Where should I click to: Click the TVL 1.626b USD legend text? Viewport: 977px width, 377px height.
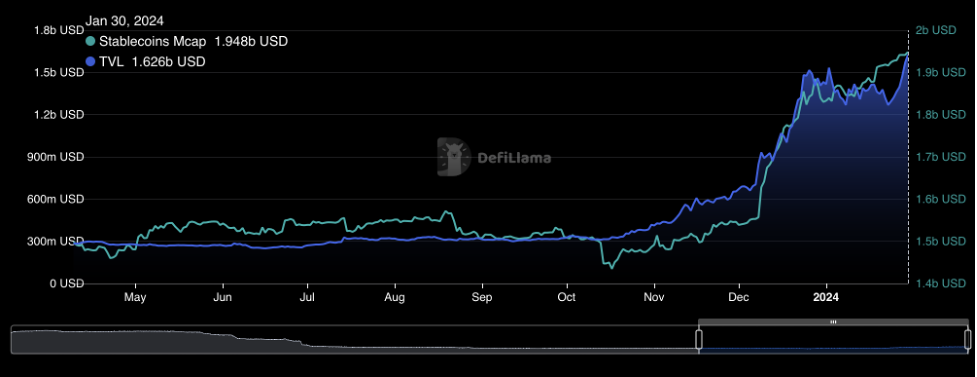click(x=152, y=62)
